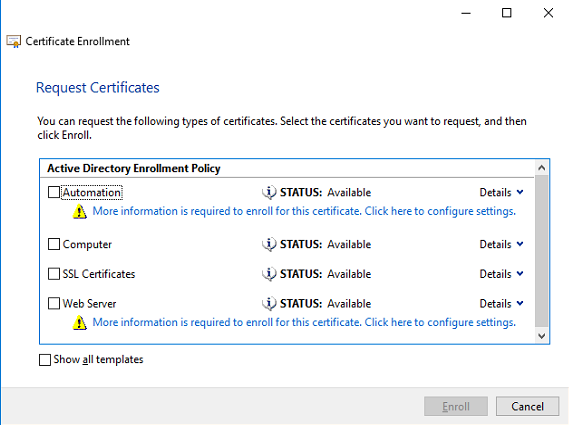Screen dimensions: 569x425
Task: Check the Computer certificate checkbox
Action: pos(54,244)
